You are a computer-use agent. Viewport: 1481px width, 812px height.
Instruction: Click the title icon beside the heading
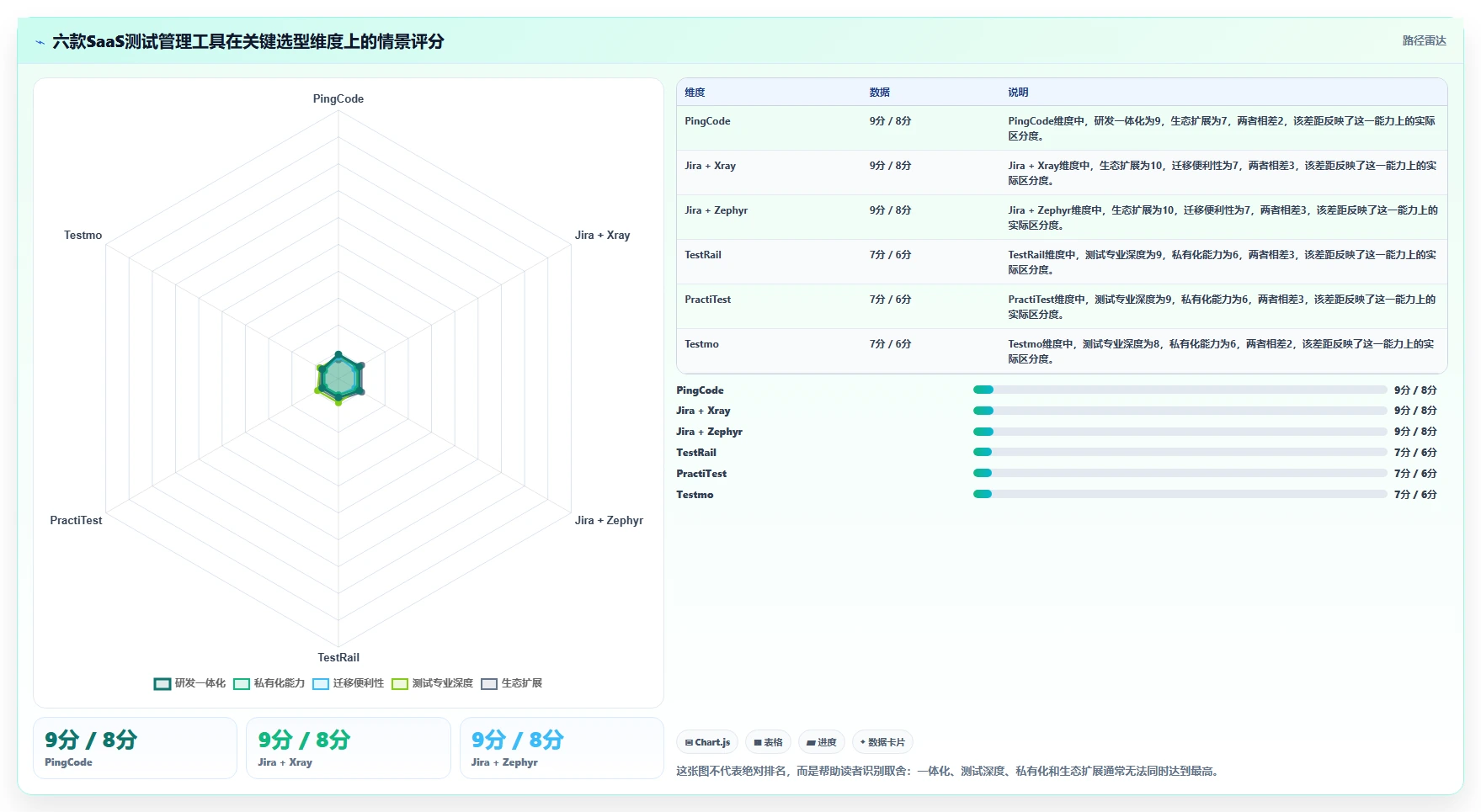(40, 42)
